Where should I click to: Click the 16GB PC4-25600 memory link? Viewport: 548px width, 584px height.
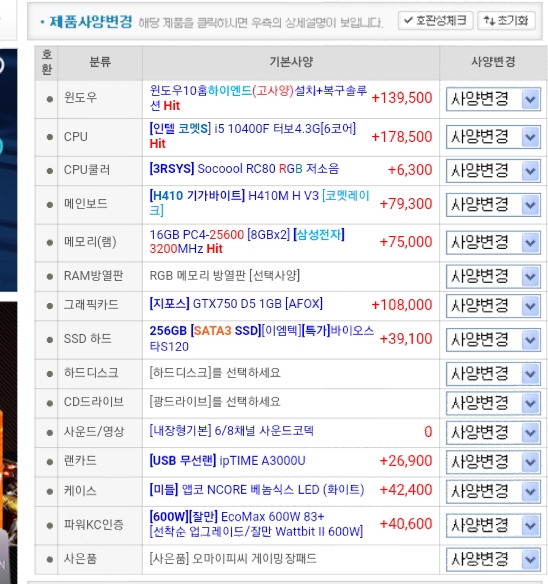coord(247,242)
